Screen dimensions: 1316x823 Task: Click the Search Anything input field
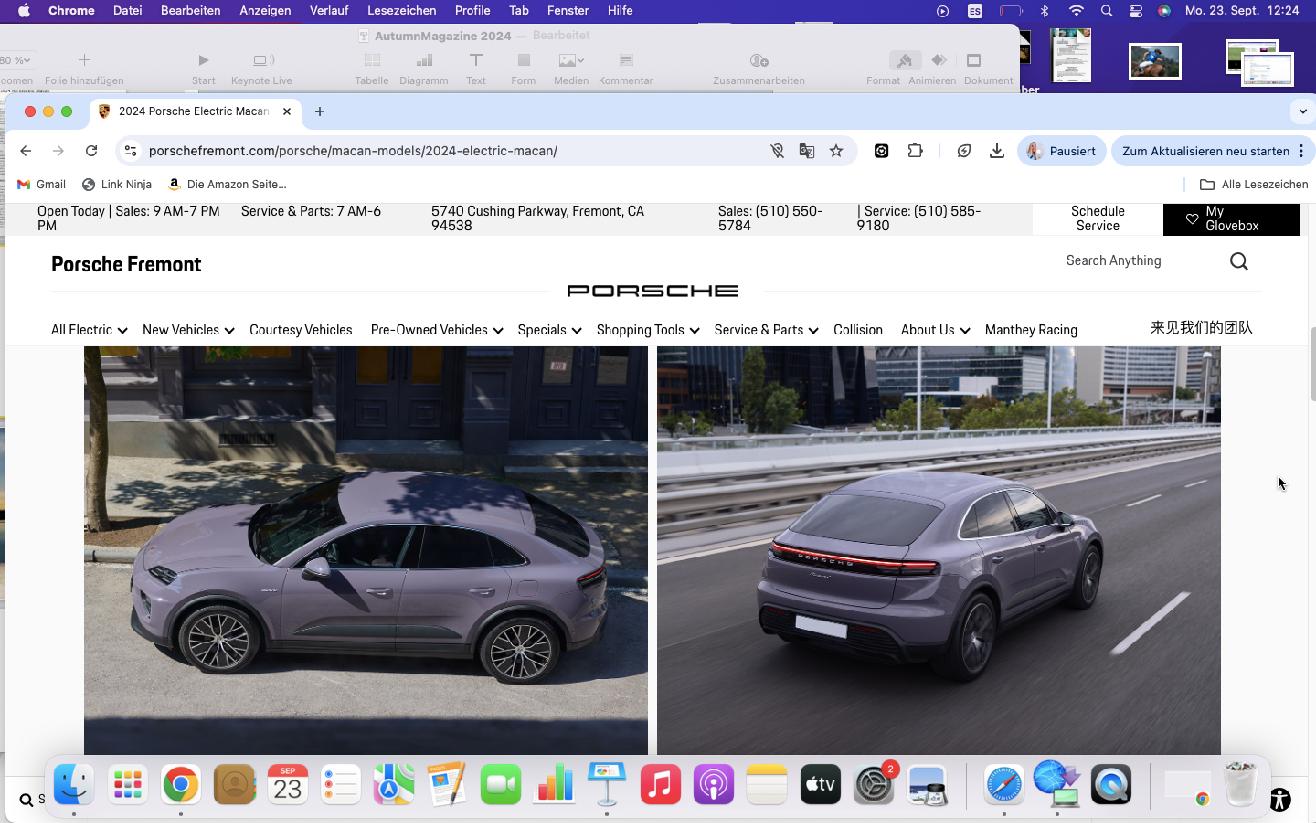pyautogui.click(x=1140, y=261)
